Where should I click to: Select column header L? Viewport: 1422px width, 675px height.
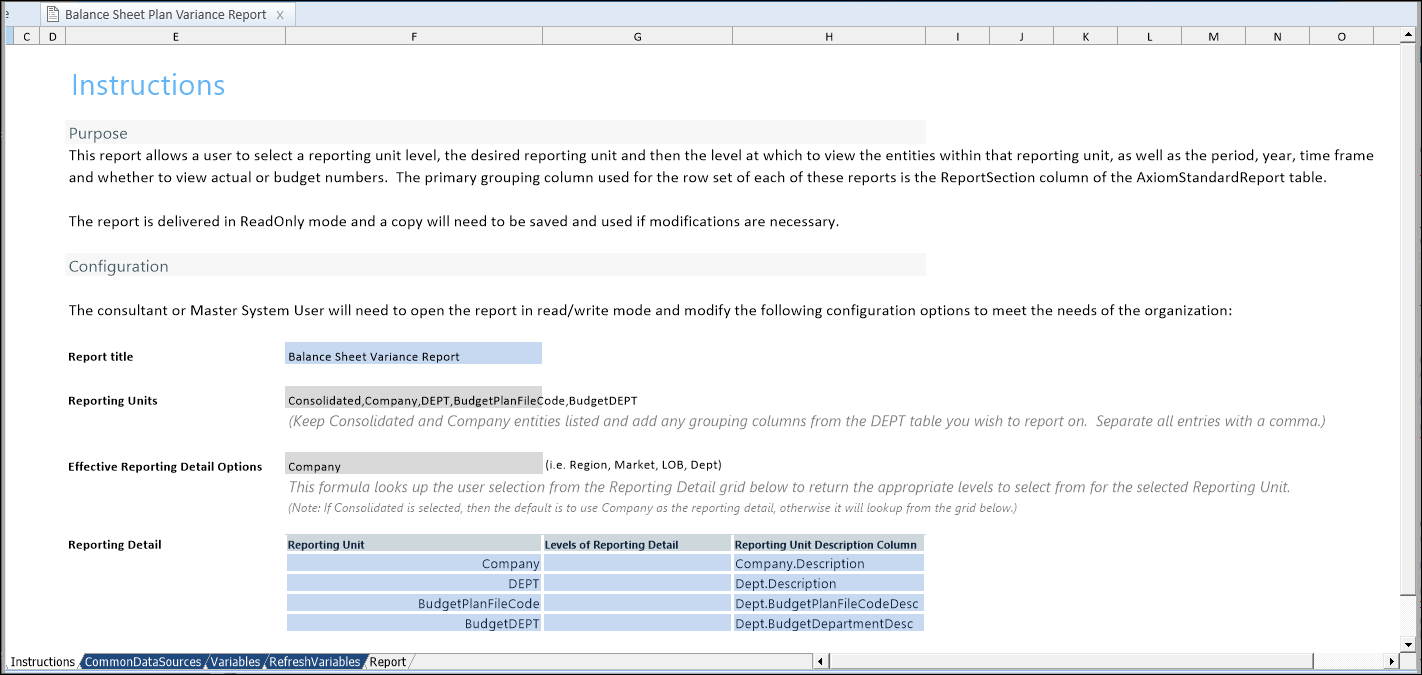[1149, 36]
